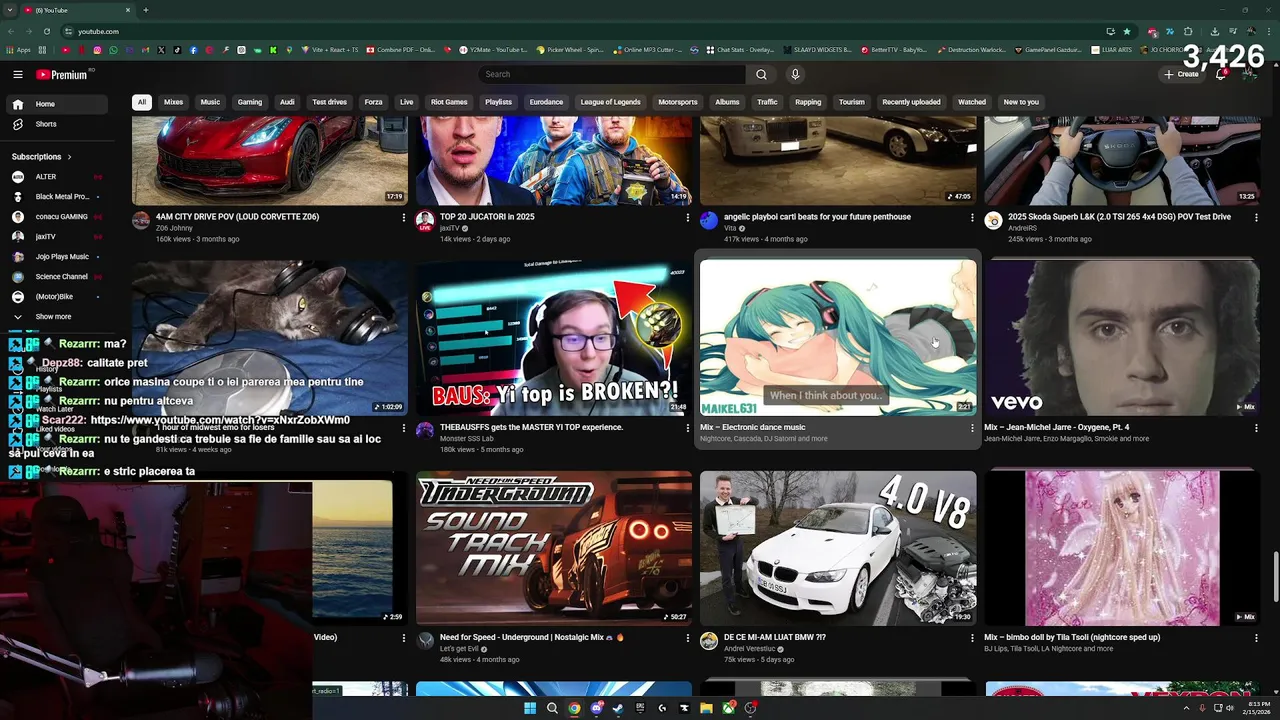
Task: Open the Windows Start menu
Action: (x=530, y=708)
